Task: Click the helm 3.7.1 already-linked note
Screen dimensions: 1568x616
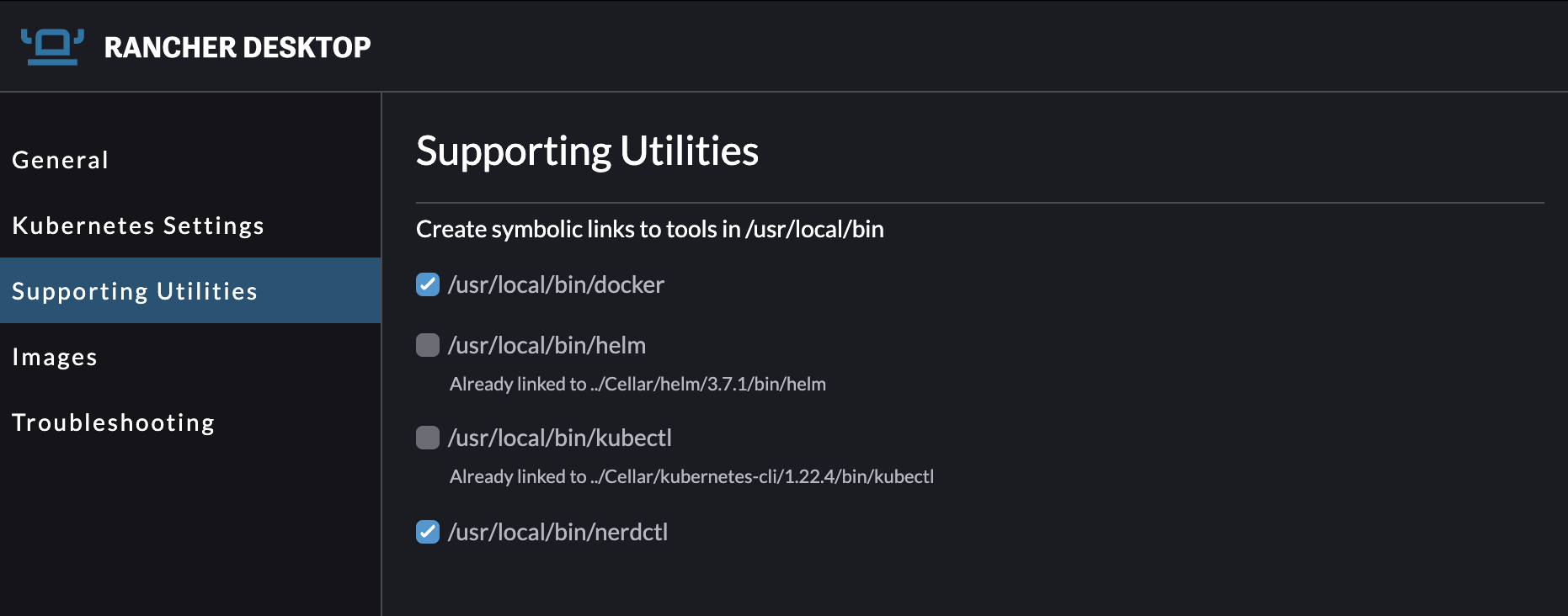Action: pyautogui.click(x=637, y=385)
